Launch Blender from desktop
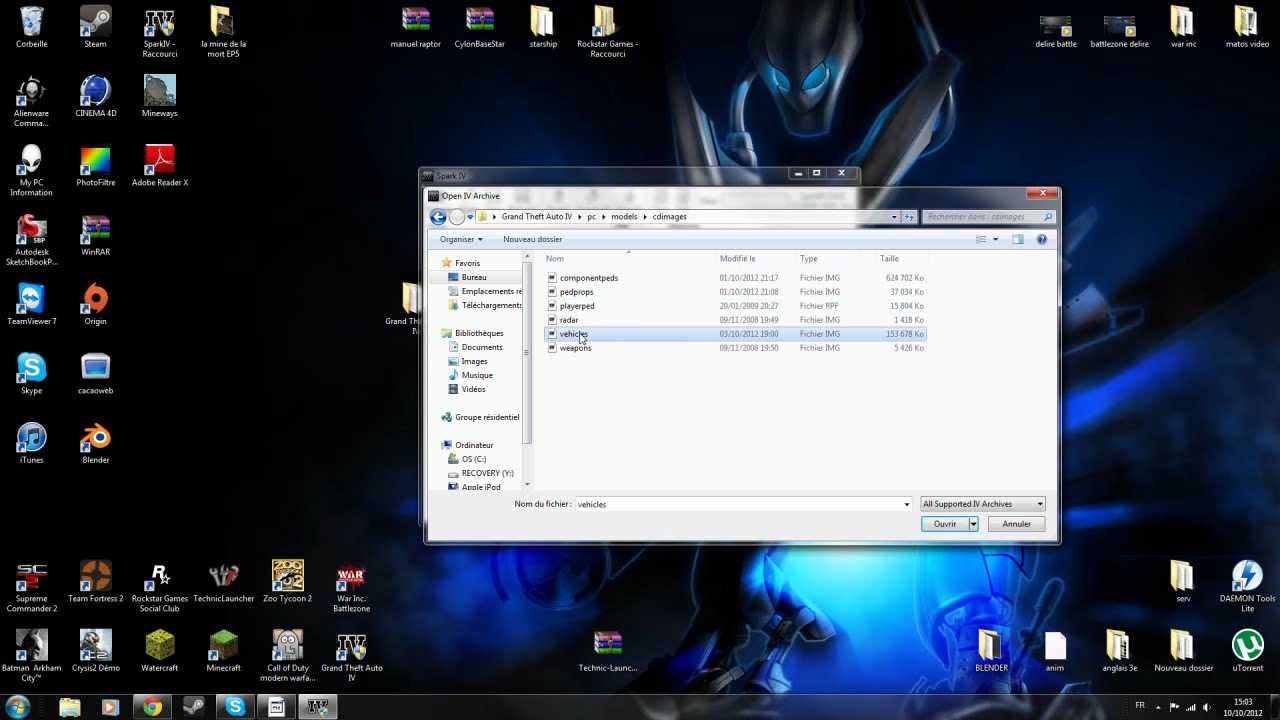This screenshot has width=1280, height=720. click(x=95, y=443)
